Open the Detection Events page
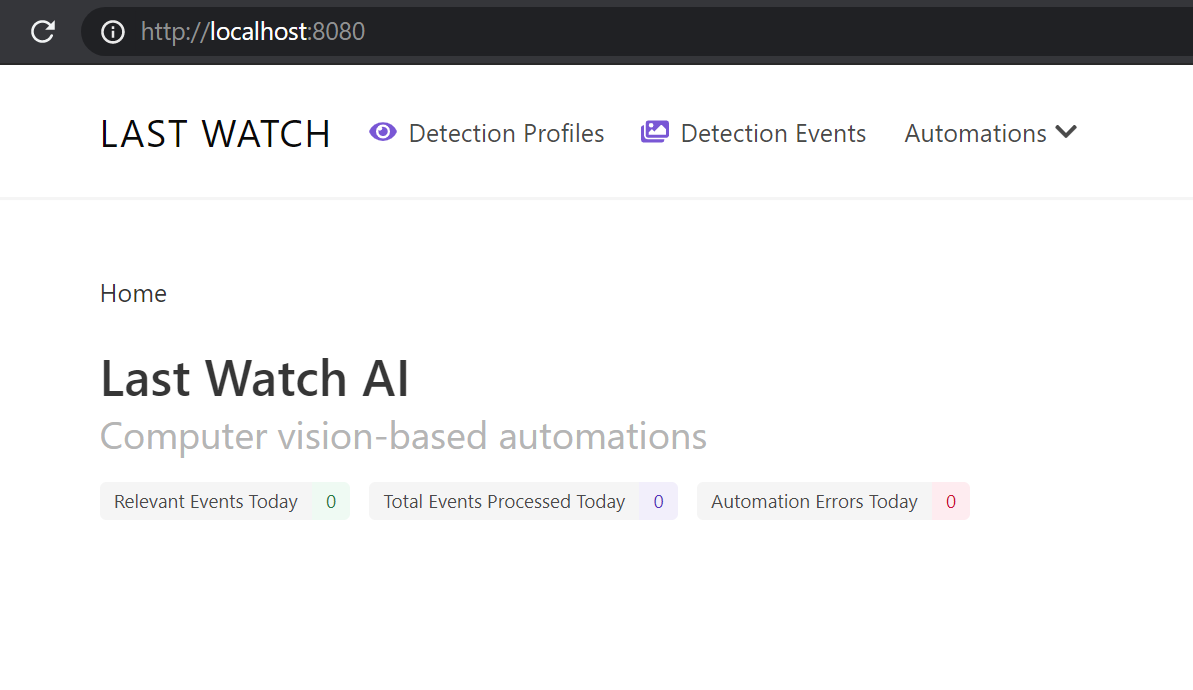Screen dimensions: 1193x690 pos(773,133)
